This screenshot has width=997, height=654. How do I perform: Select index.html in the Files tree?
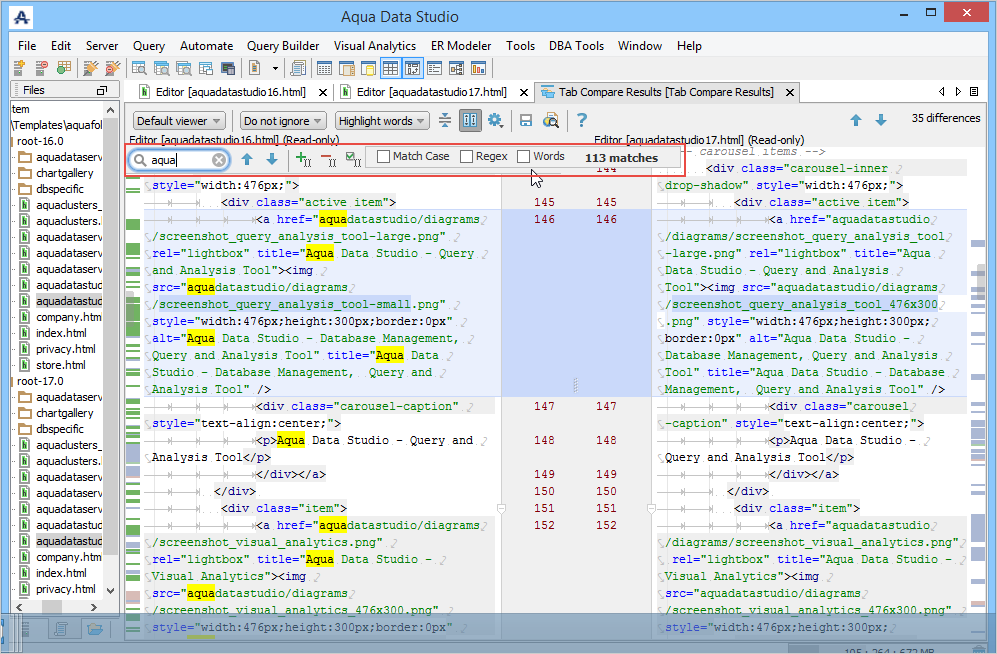coord(61,333)
